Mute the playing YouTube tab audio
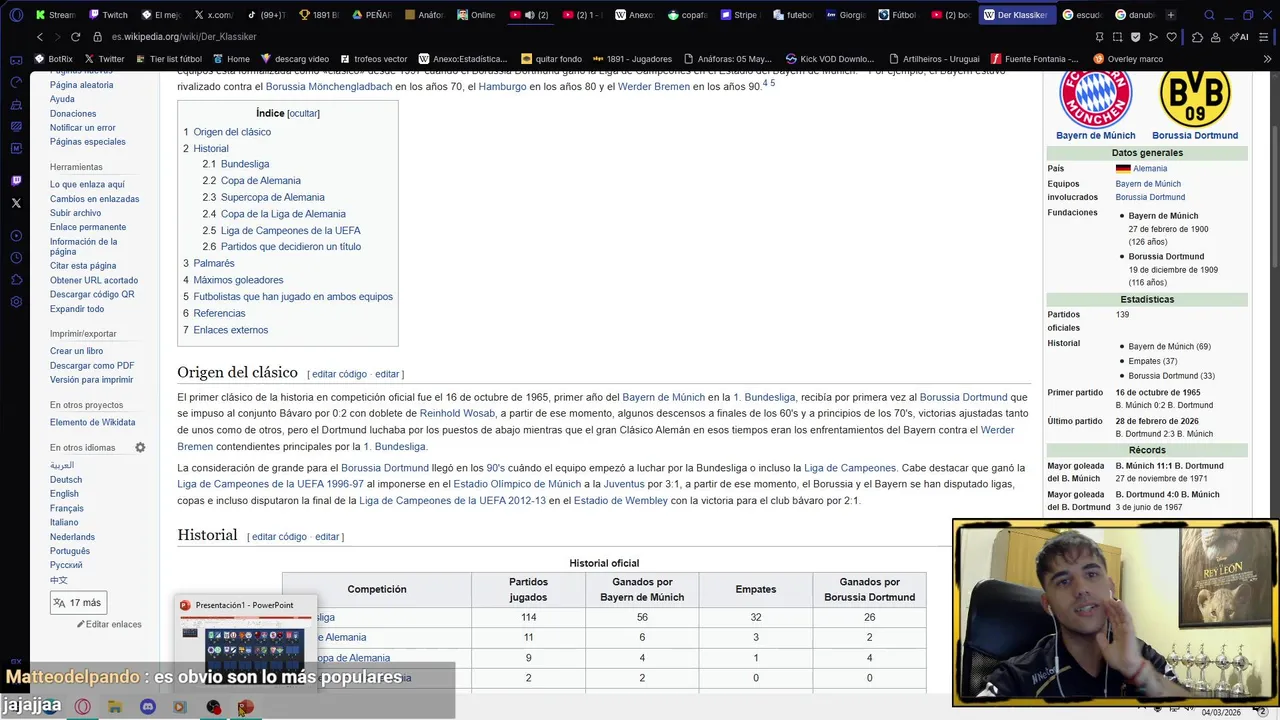The width and height of the screenshot is (1280, 720). pos(530,15)
